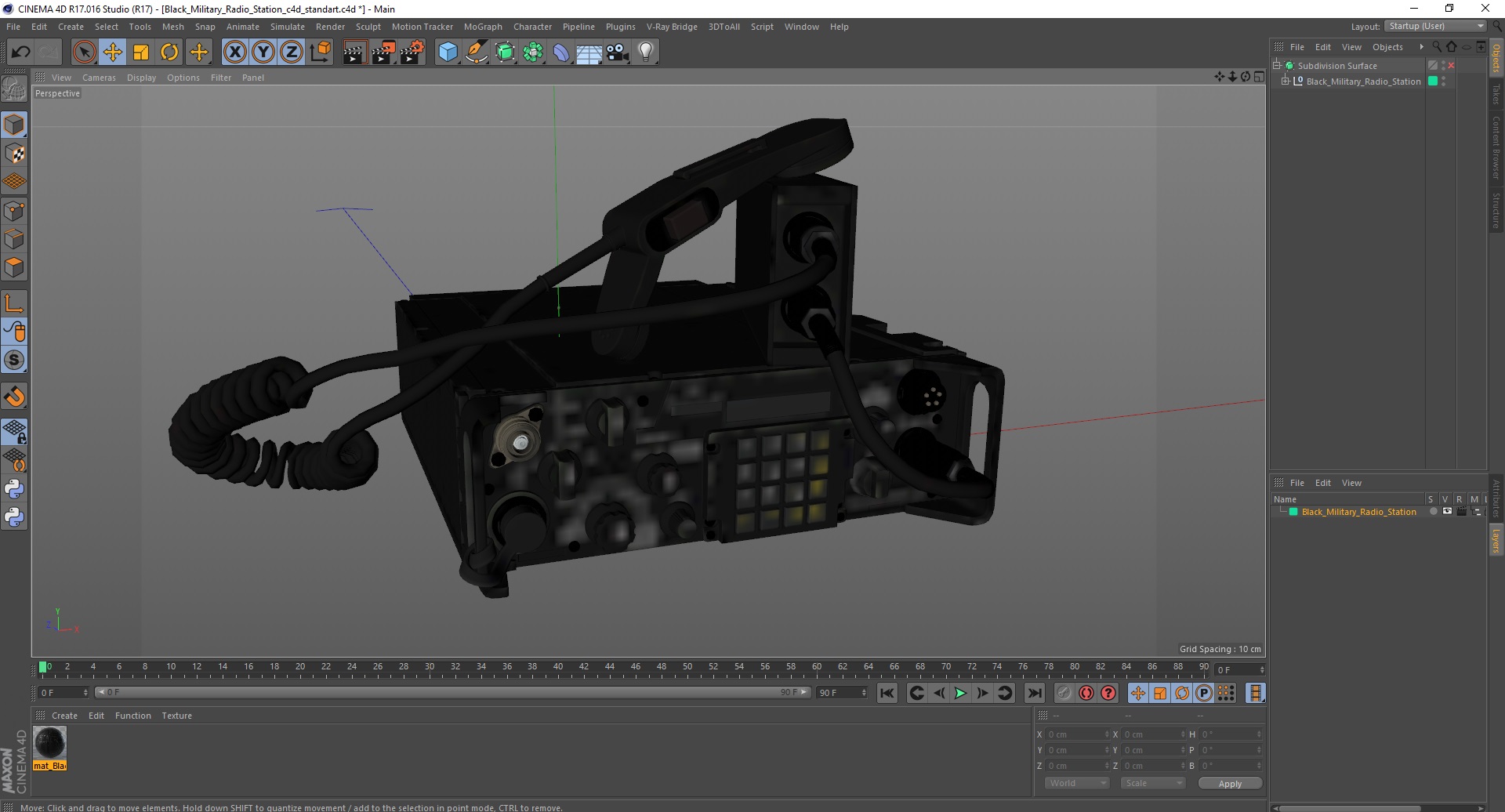
Task: Toggle Z axis lock
Action: pos(292,53)
